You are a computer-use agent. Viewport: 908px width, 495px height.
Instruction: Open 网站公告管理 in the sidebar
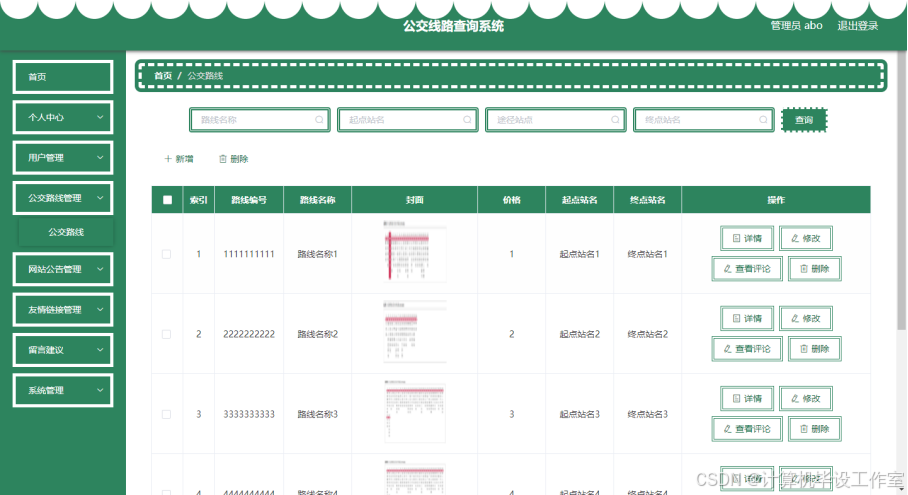coord(63,269)
